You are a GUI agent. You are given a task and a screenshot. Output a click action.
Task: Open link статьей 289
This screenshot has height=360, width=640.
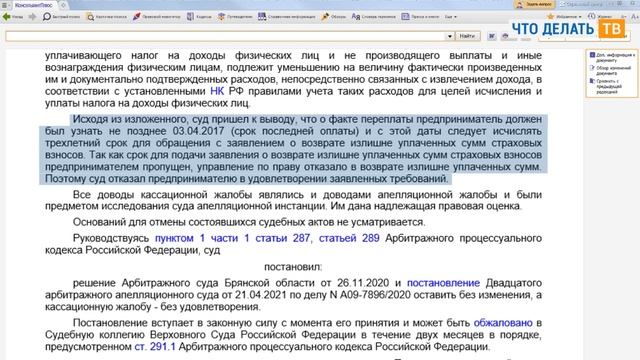pos(349,238)
